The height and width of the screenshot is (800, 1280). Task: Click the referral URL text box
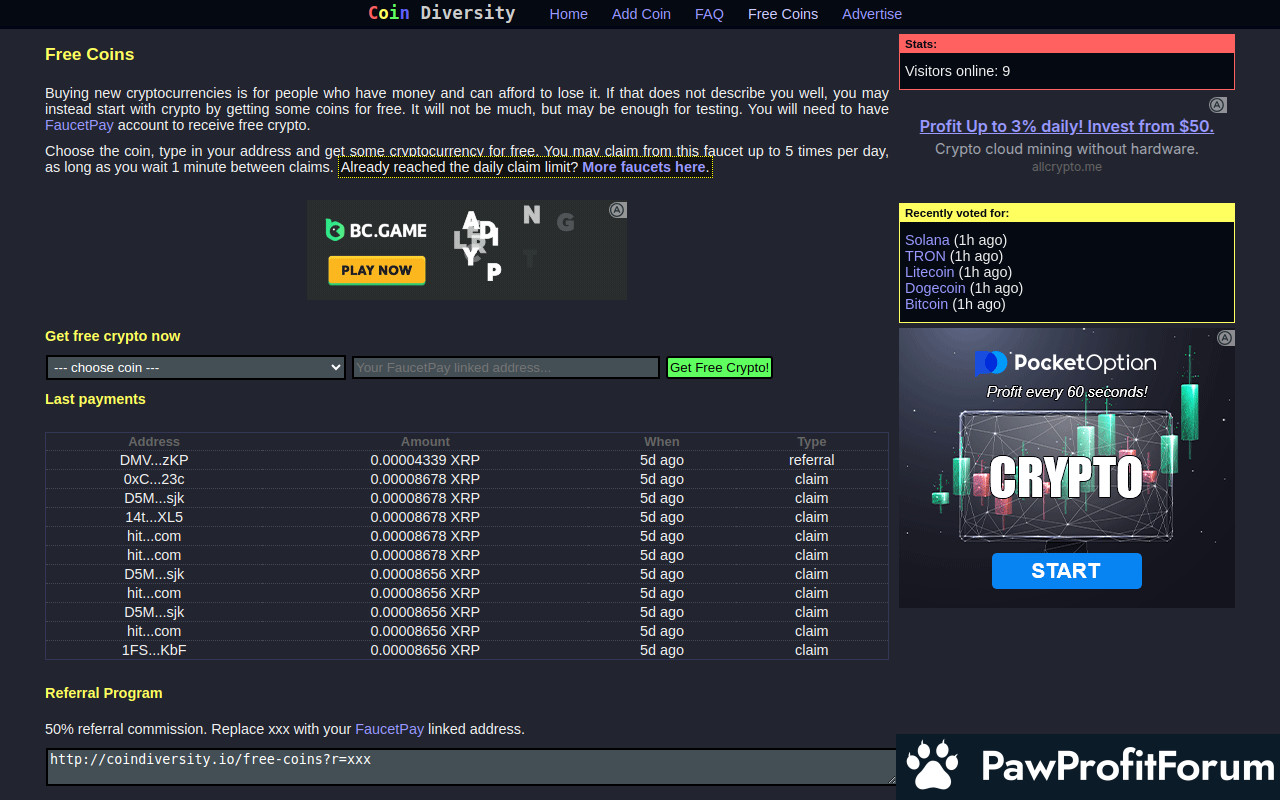[471, 766]
